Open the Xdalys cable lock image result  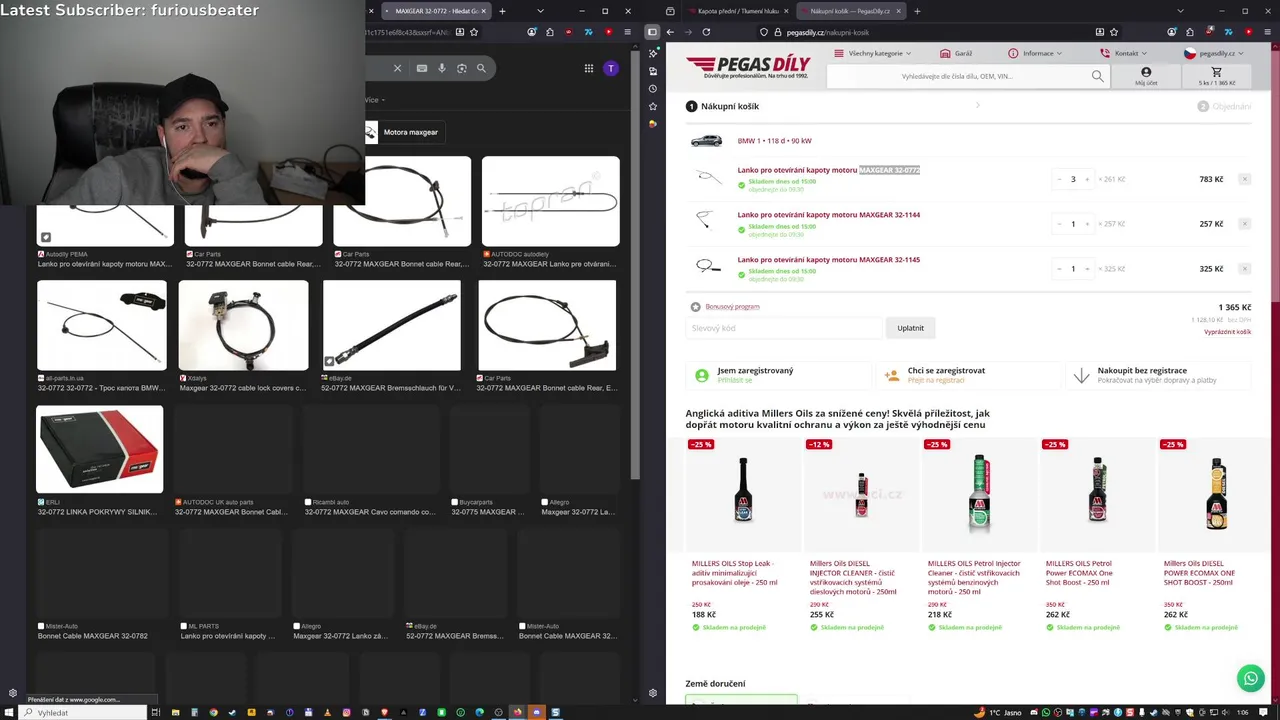click(244, 325)
